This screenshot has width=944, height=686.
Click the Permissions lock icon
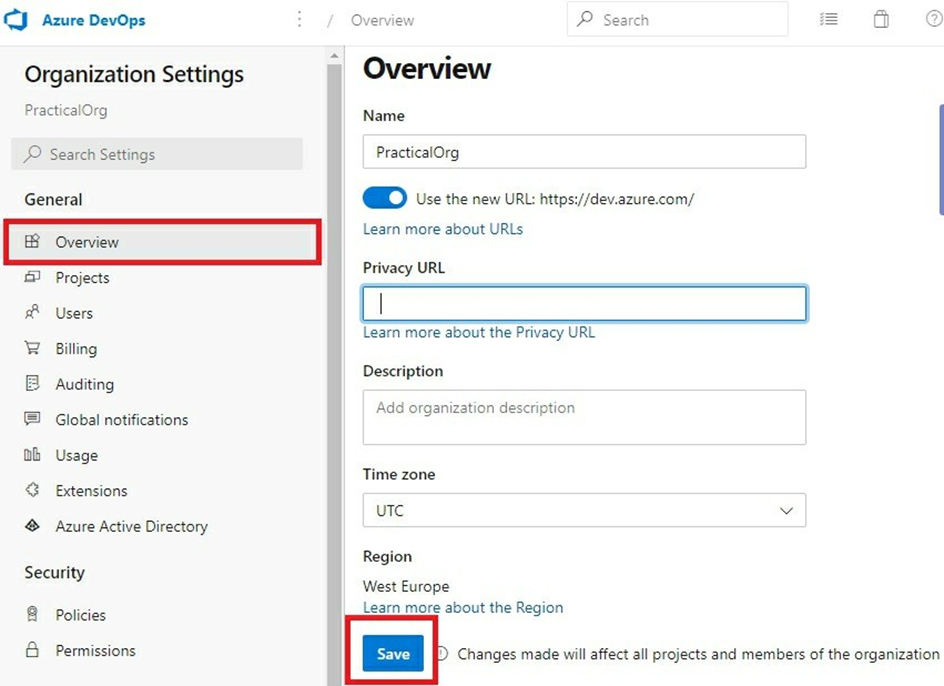click(x=32, y=649)
